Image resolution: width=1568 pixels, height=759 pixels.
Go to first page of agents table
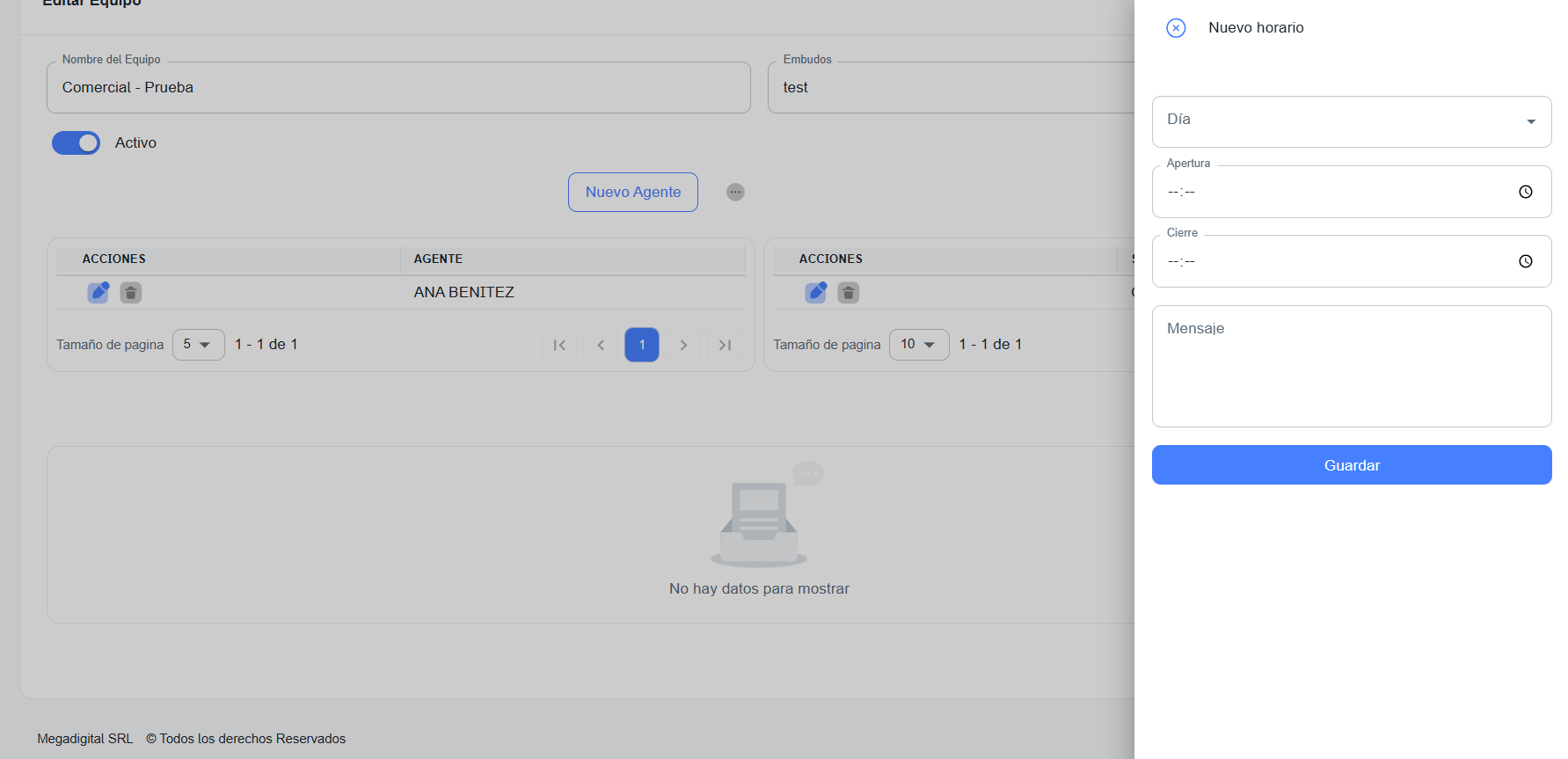point(559,345)
